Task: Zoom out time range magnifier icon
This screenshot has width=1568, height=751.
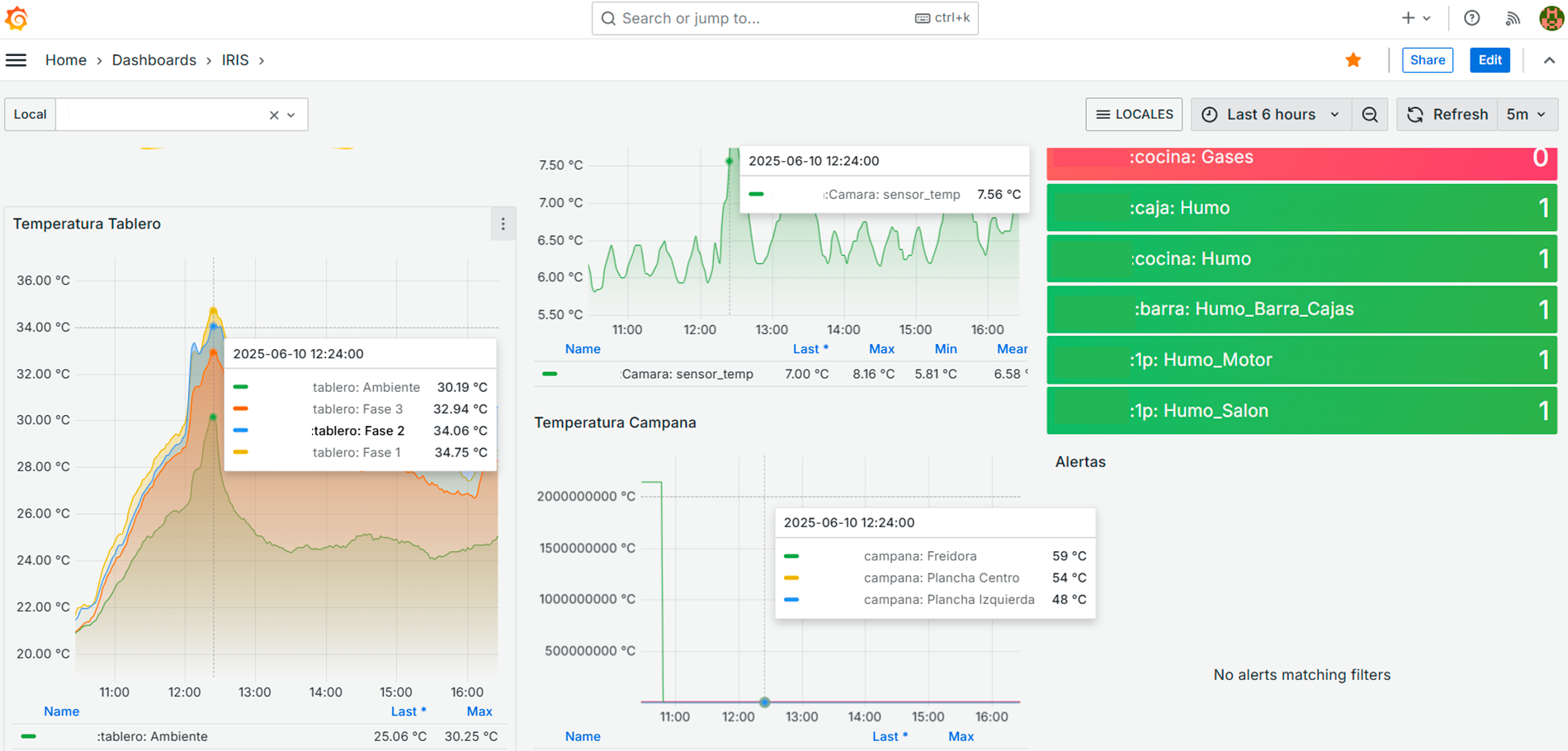Action: [1370, 115]
